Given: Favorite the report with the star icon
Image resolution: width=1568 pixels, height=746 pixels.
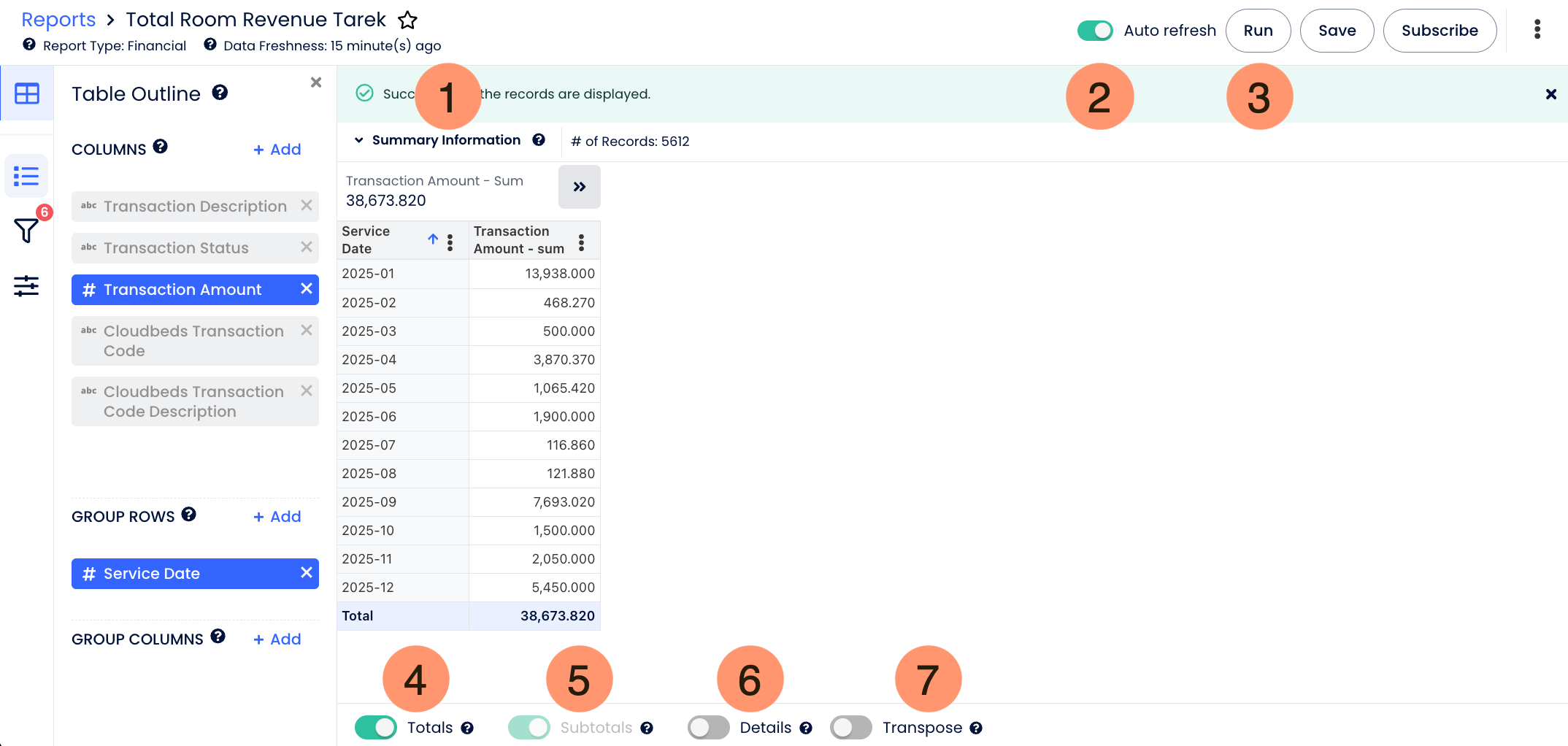Looking at the screenshot, I should [x=407, y=20].
